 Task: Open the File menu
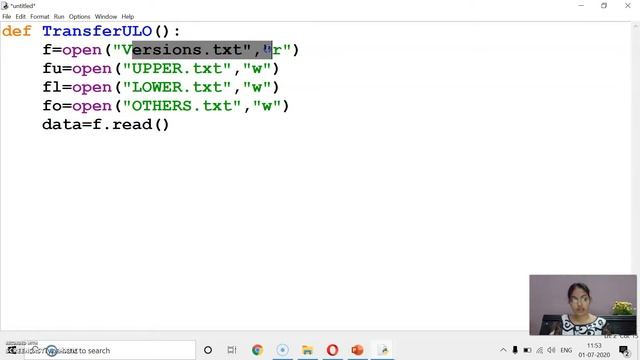(x=7, y=17)
